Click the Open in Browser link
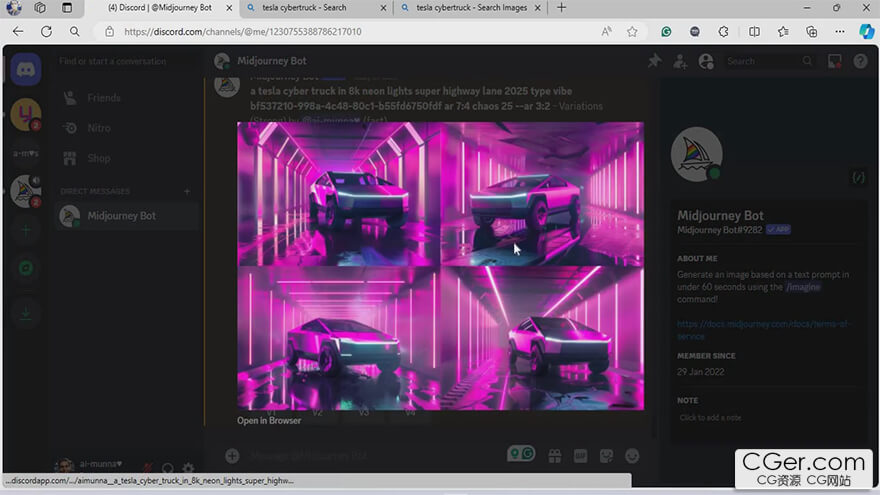Screen dimensions: 880x495 269,421
